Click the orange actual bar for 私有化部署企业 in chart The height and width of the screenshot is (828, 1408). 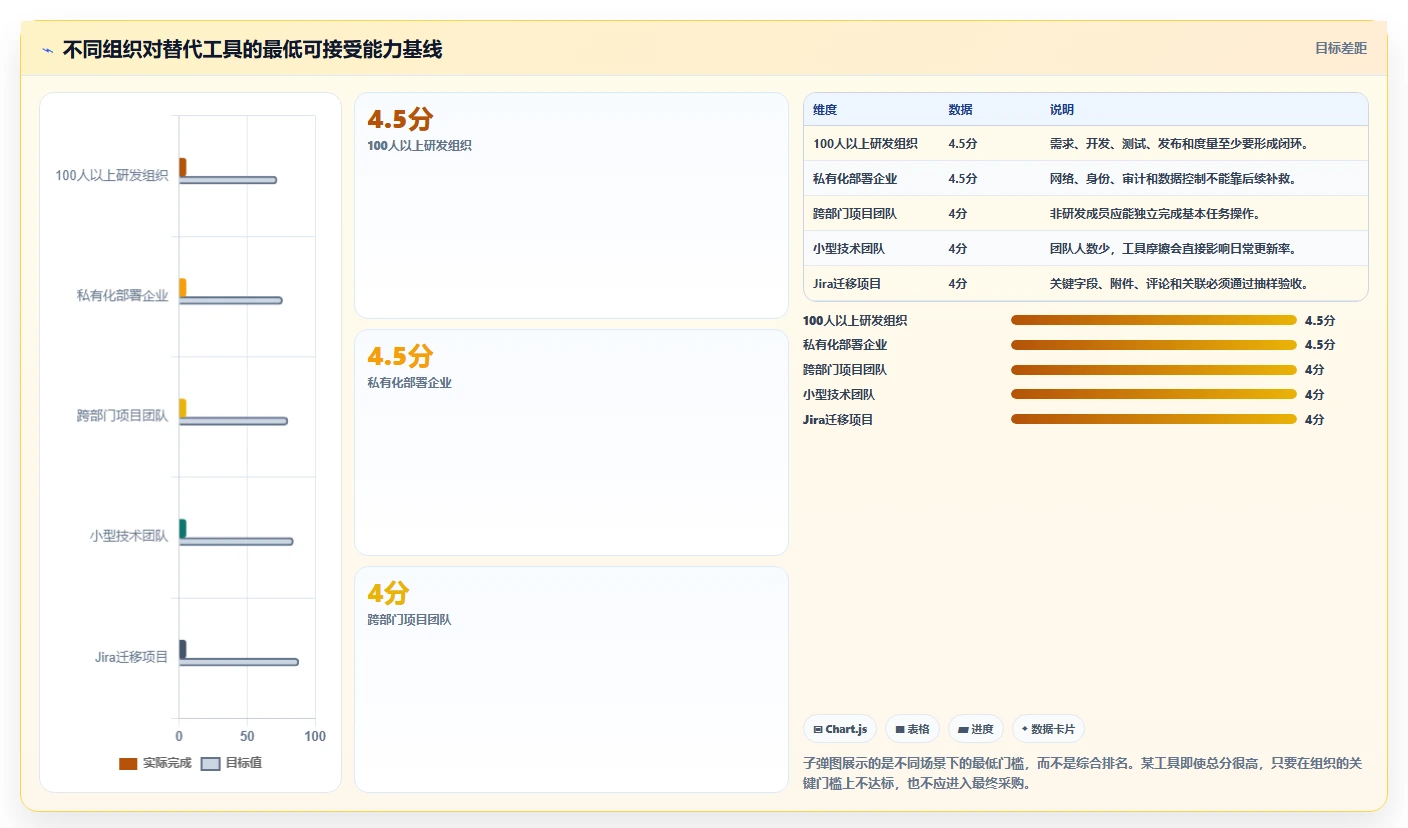182,288
